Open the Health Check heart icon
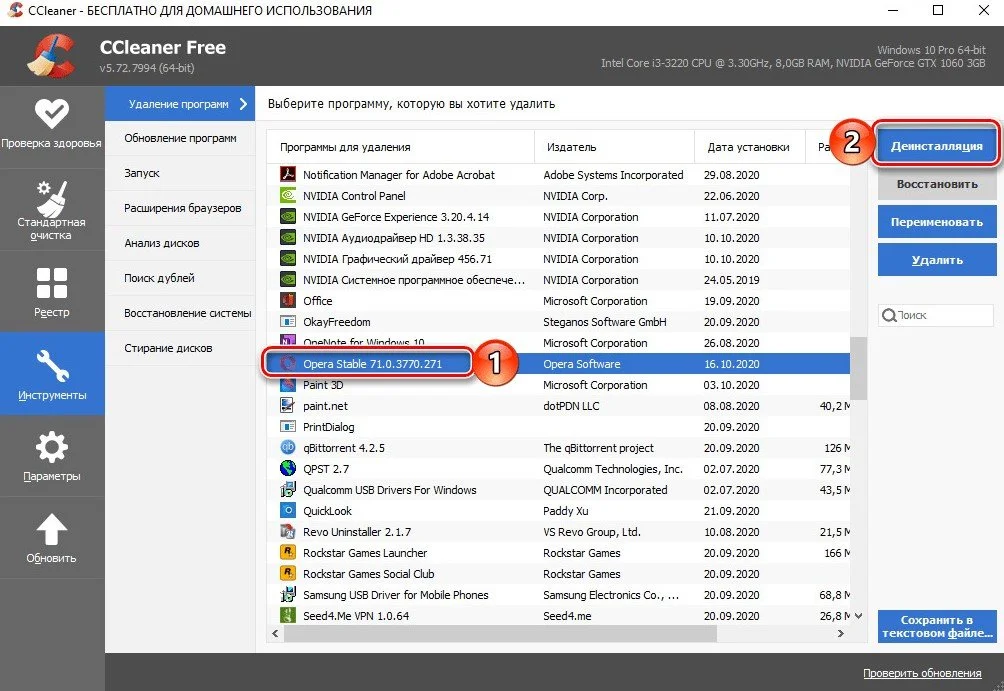The height and width of the screenshot is (691, 1004). coord(51,113)
